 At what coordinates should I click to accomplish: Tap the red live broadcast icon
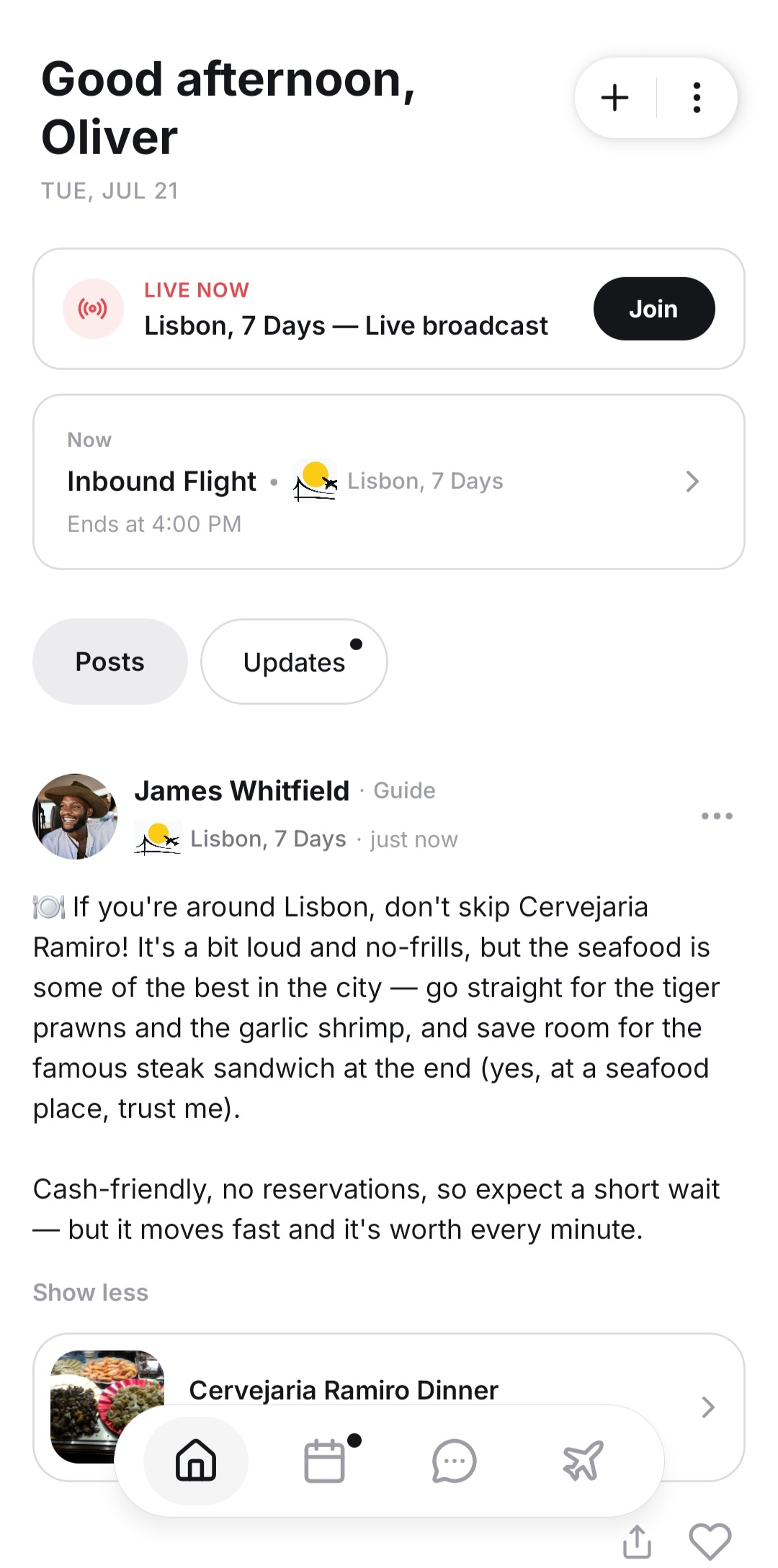click(93, 309)
